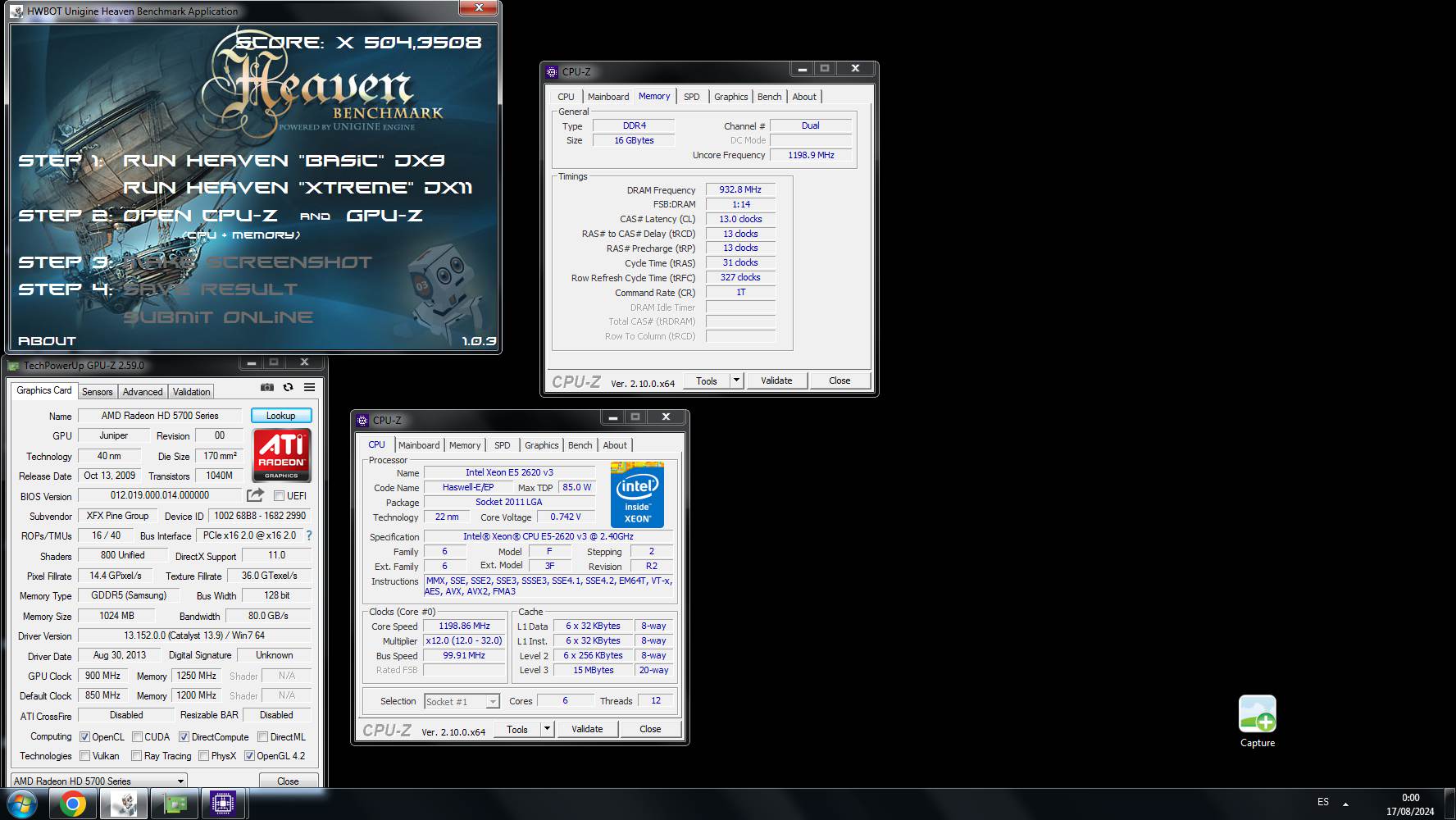Click the GPU Name field in GPU-Z
The height and width of the screenshot is (820, 1456).
(160, 416)
